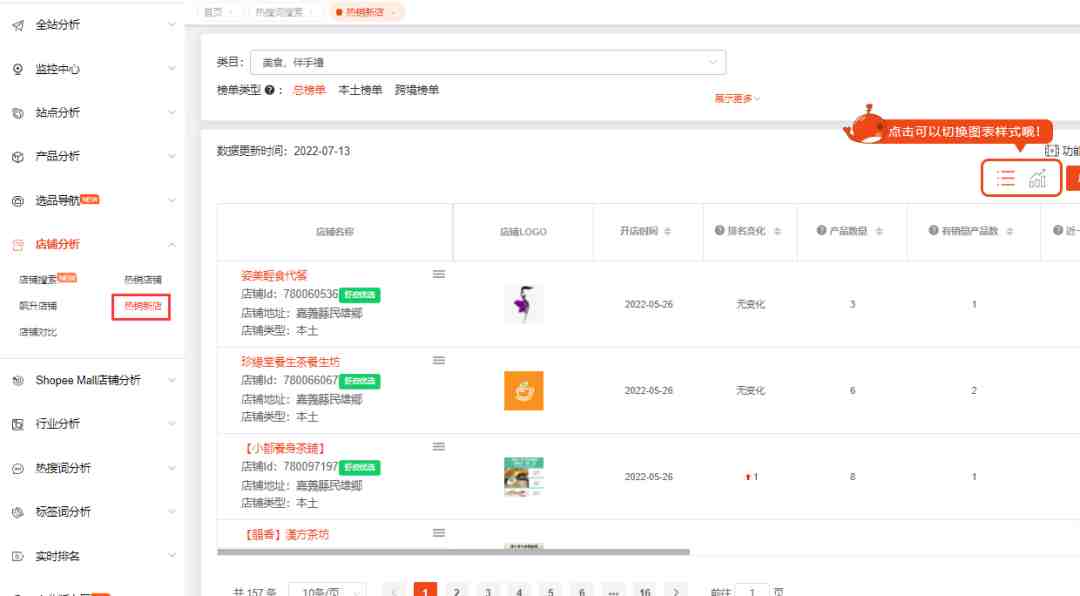Screen dimensions: 1080x596
Task: Open the 【小銘養身茶舖】 shop link
Action: 284,449
